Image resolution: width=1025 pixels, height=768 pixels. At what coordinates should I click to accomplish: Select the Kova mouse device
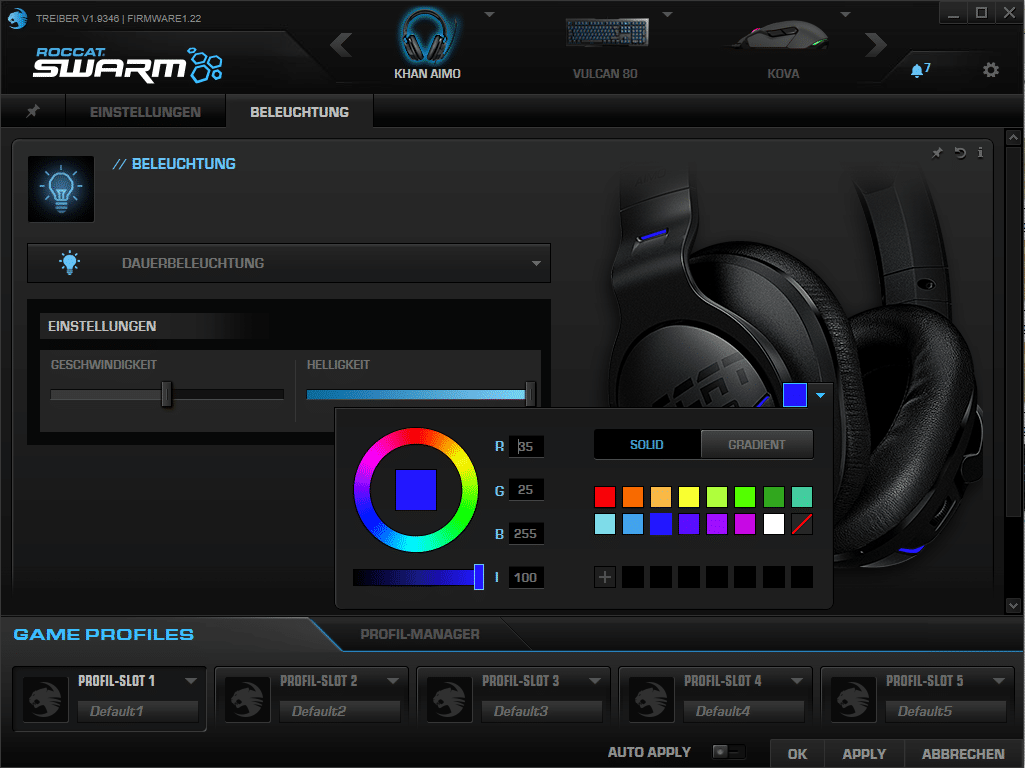click(783, 45)
